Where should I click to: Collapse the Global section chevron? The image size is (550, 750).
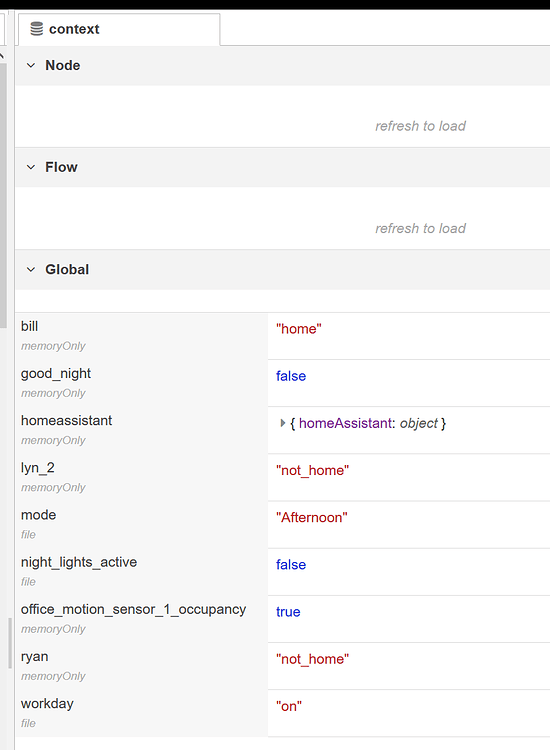click(x=31, y=269)
